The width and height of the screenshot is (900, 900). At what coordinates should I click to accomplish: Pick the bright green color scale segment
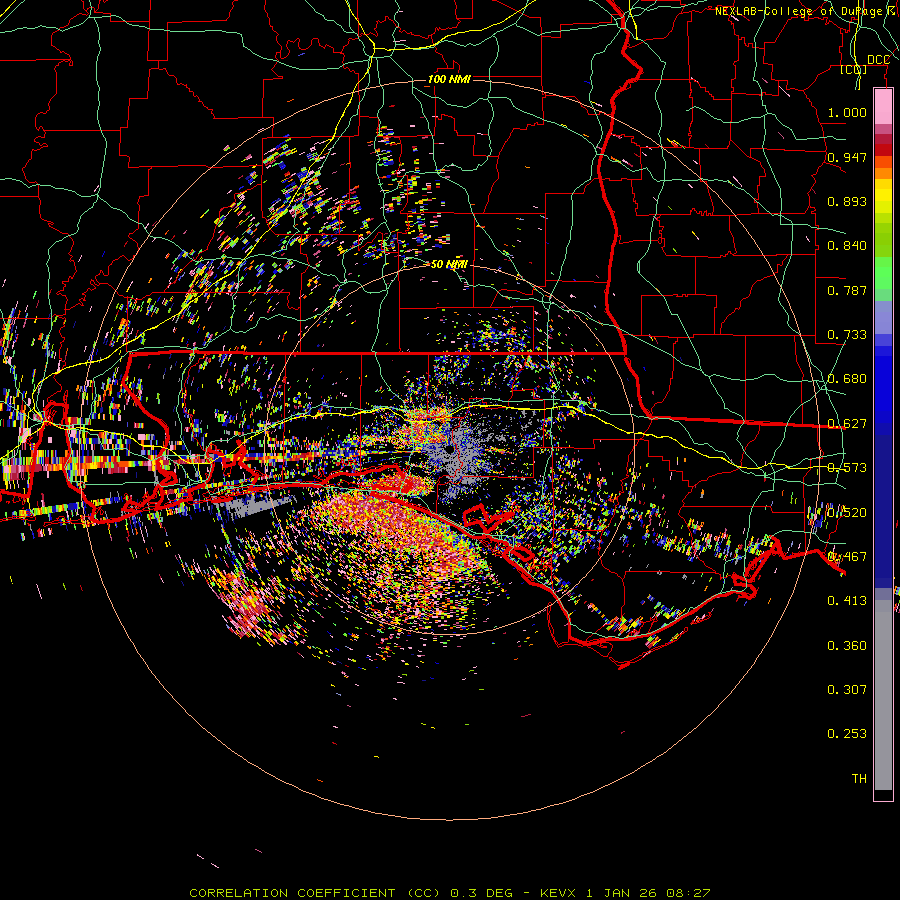coord(883,273)
